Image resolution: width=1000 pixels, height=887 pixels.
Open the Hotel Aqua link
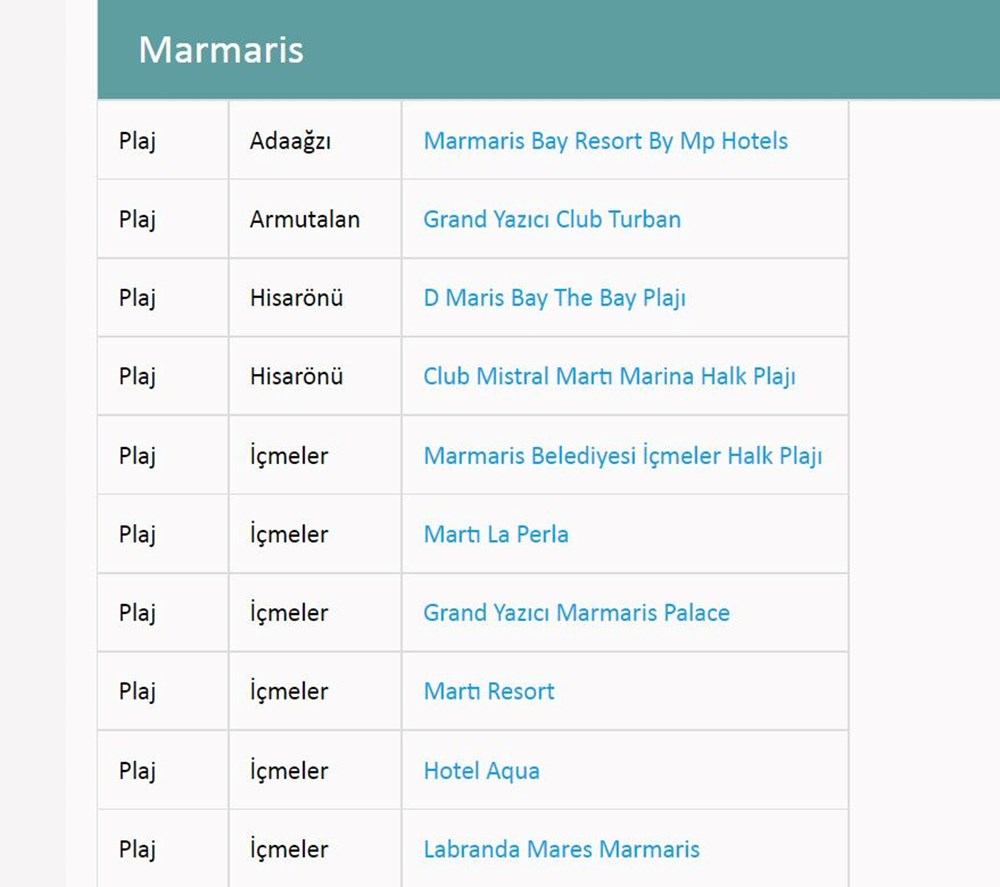coord(481,771)
